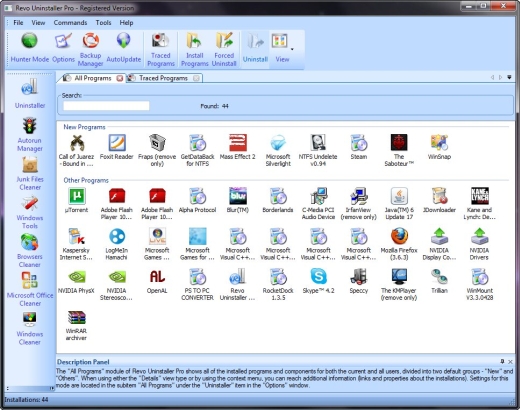Screen dimensions: 520x410
Task: Close the Description Panel
Action: [510, 361]
